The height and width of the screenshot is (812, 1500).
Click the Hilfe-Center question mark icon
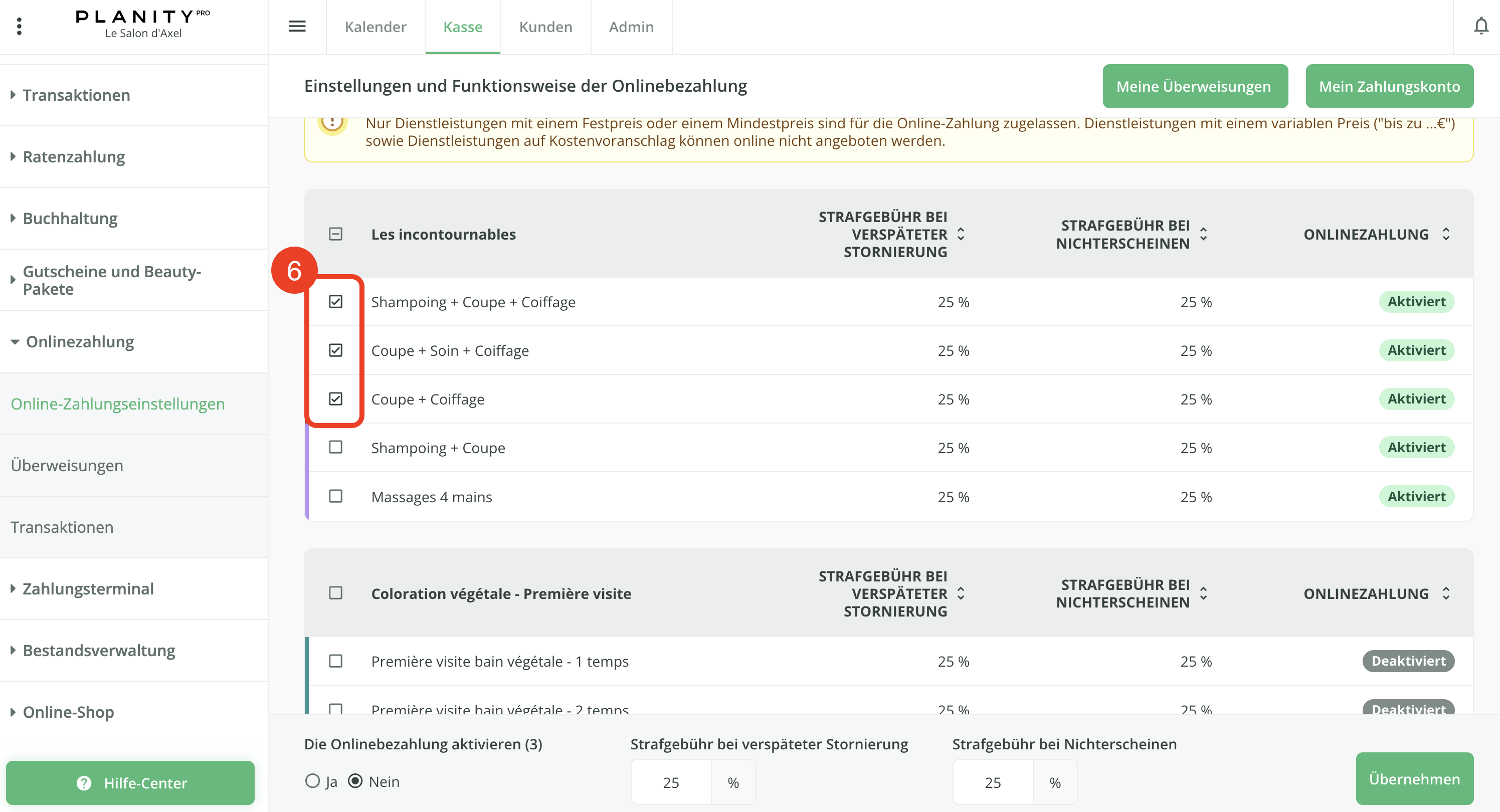(84, 783)
